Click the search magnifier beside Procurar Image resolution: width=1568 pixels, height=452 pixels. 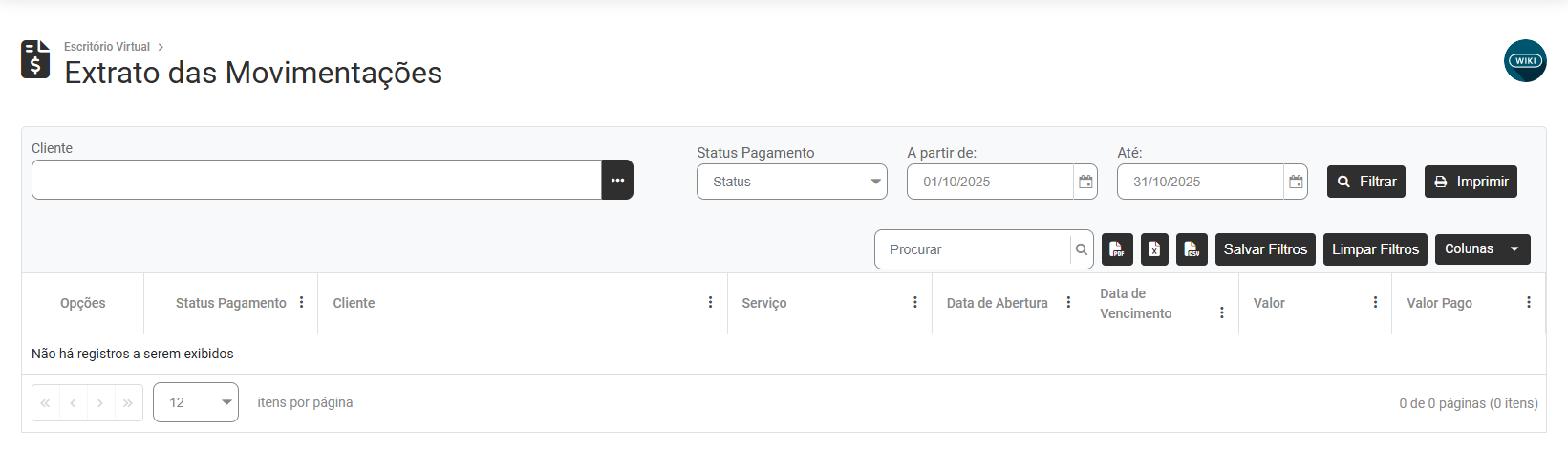coord(1082,249)
